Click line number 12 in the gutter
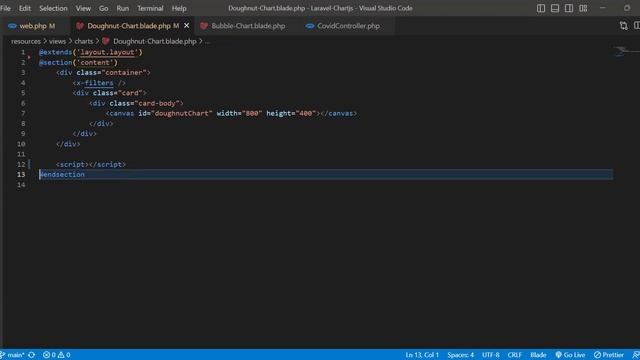 21,164
